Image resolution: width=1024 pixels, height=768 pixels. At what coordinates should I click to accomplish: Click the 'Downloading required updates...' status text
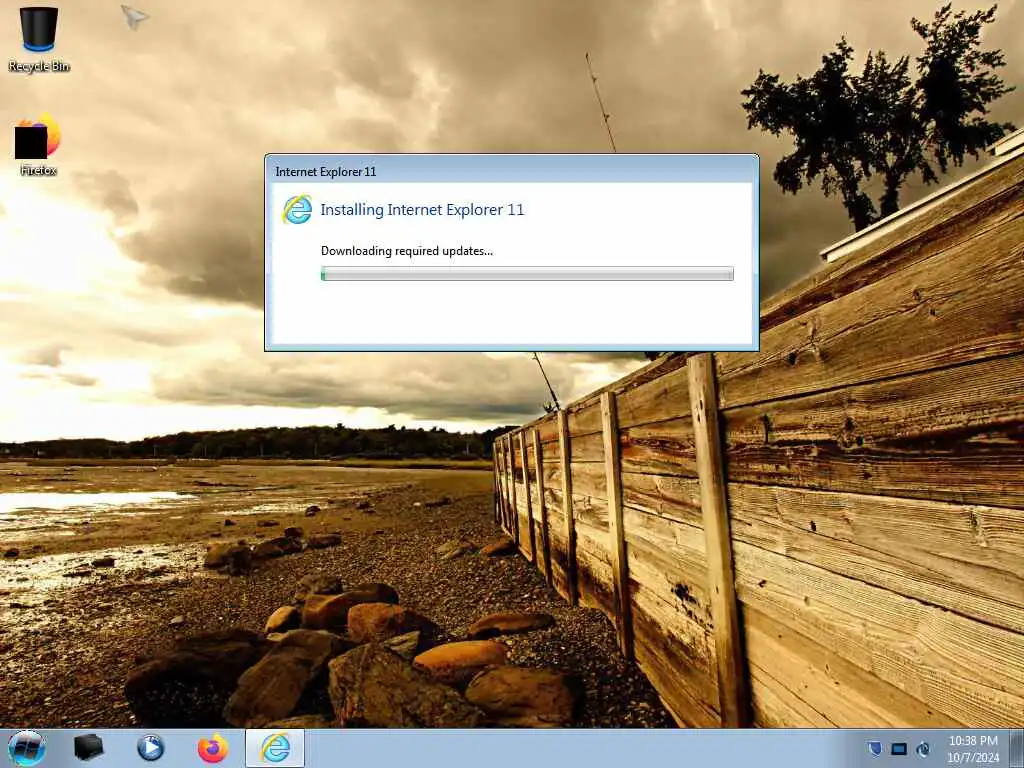pos(407,251)
